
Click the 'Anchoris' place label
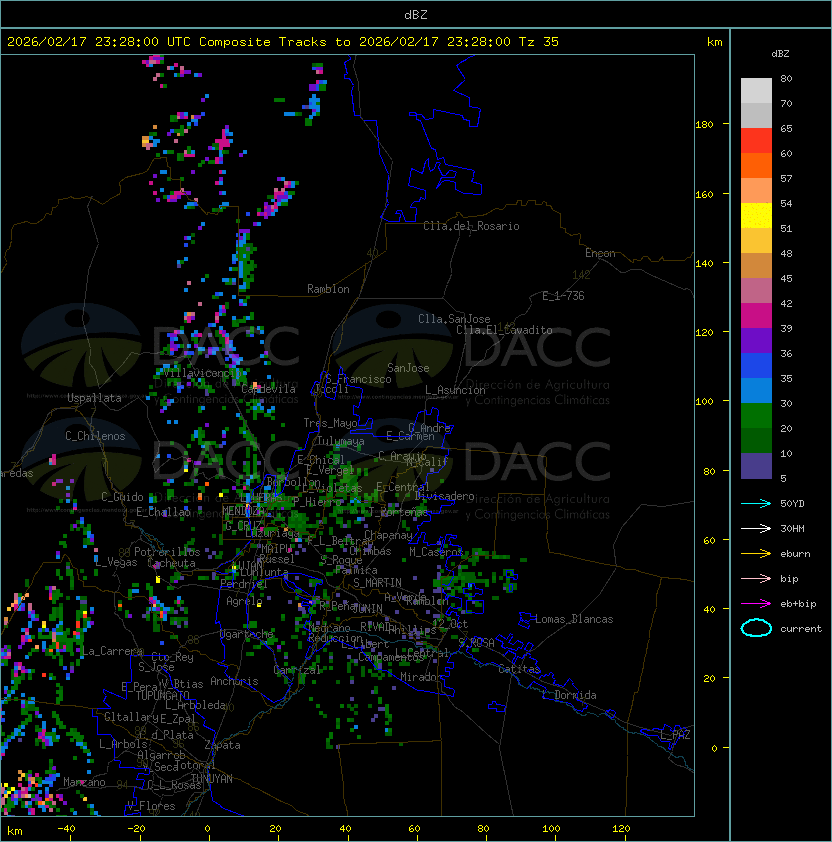234,681
